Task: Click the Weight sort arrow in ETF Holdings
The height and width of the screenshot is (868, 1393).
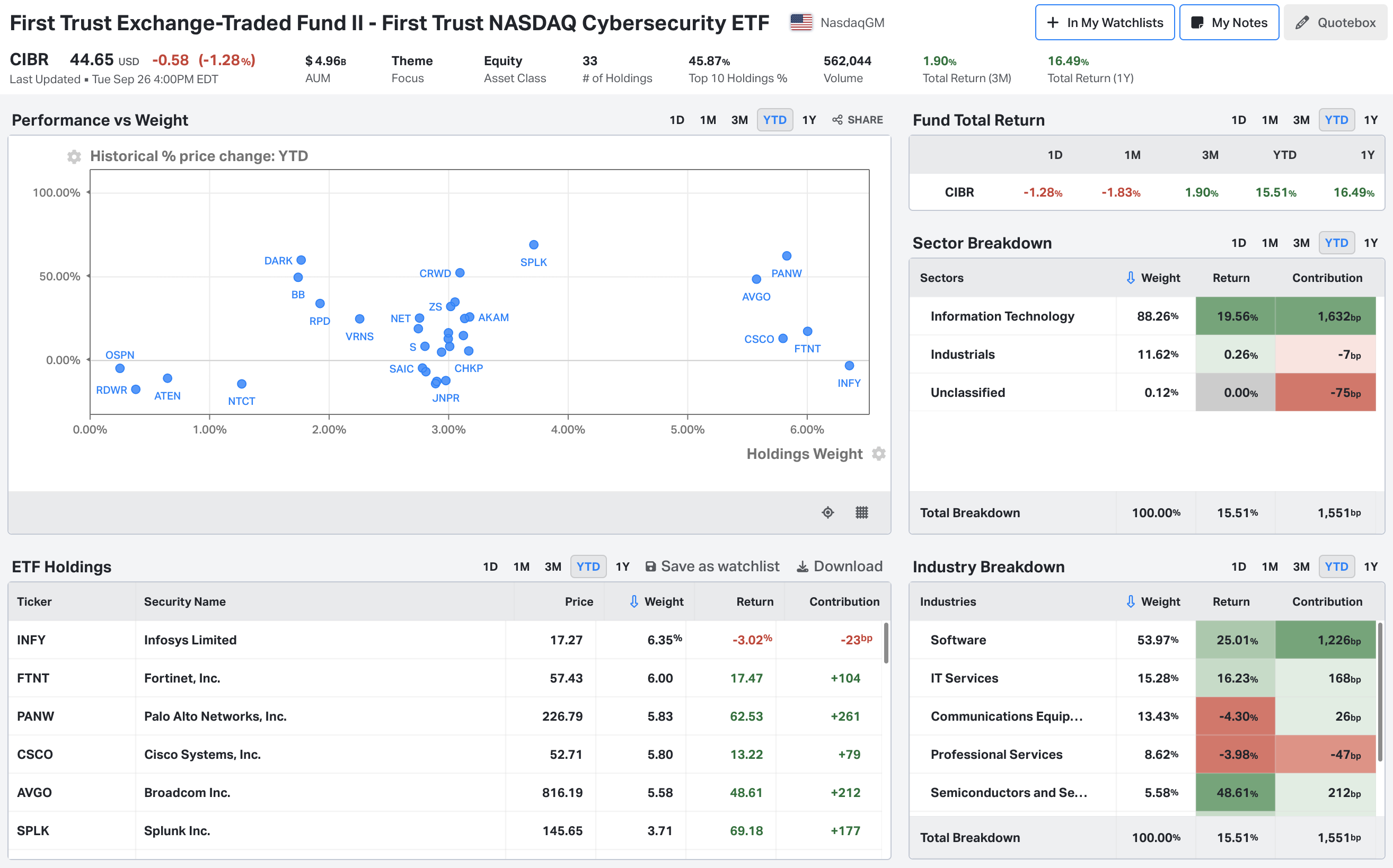Action: coord(634,601)
